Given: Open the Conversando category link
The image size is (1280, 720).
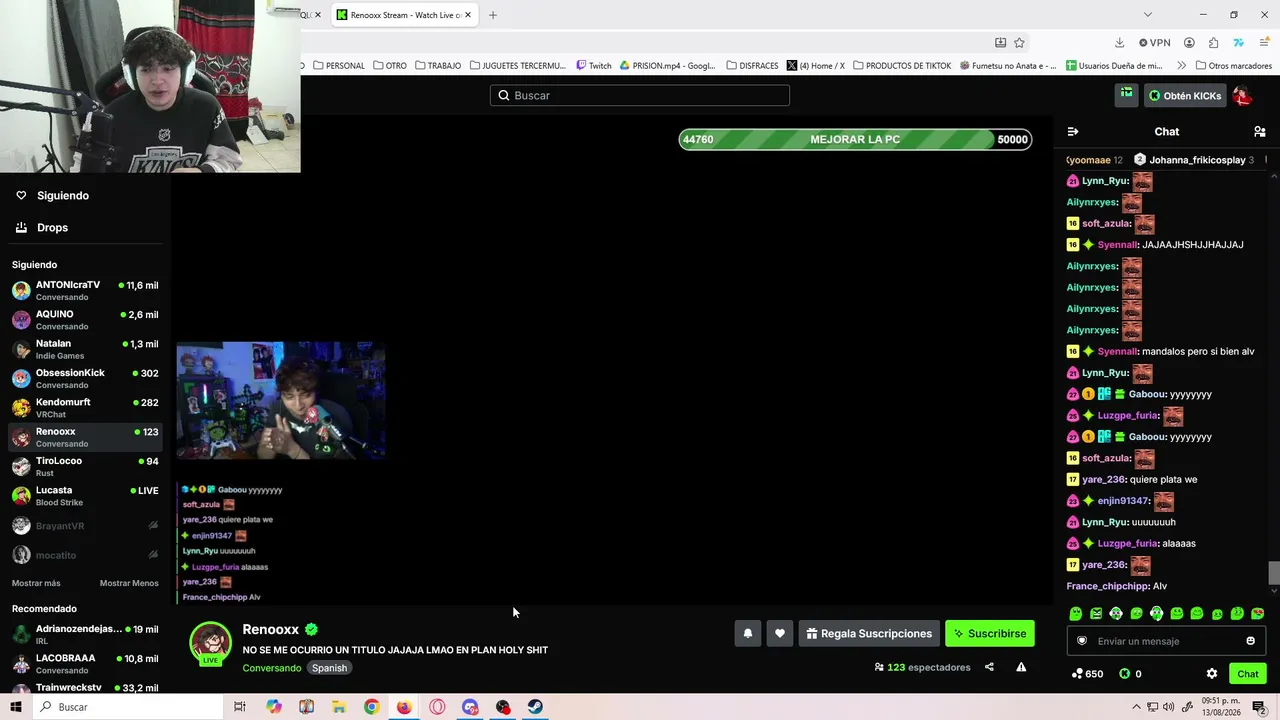Looking at the screenshot, I should (x=272, y=668).
